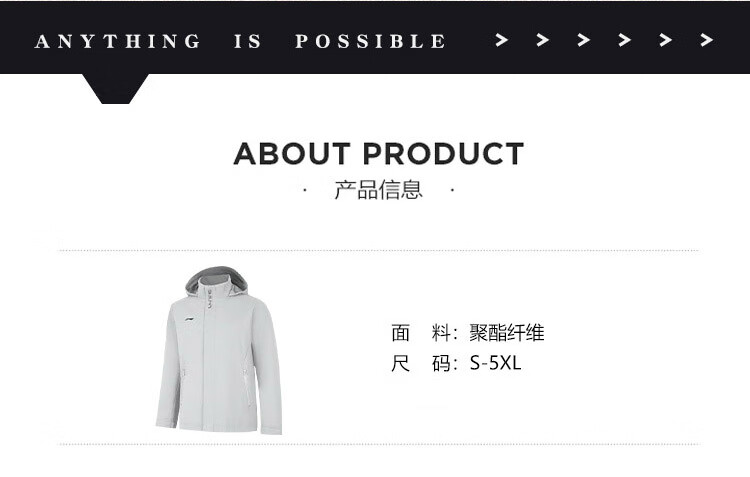
Task: Click the last chevron arrow in the banner
Action: point(706,40)
